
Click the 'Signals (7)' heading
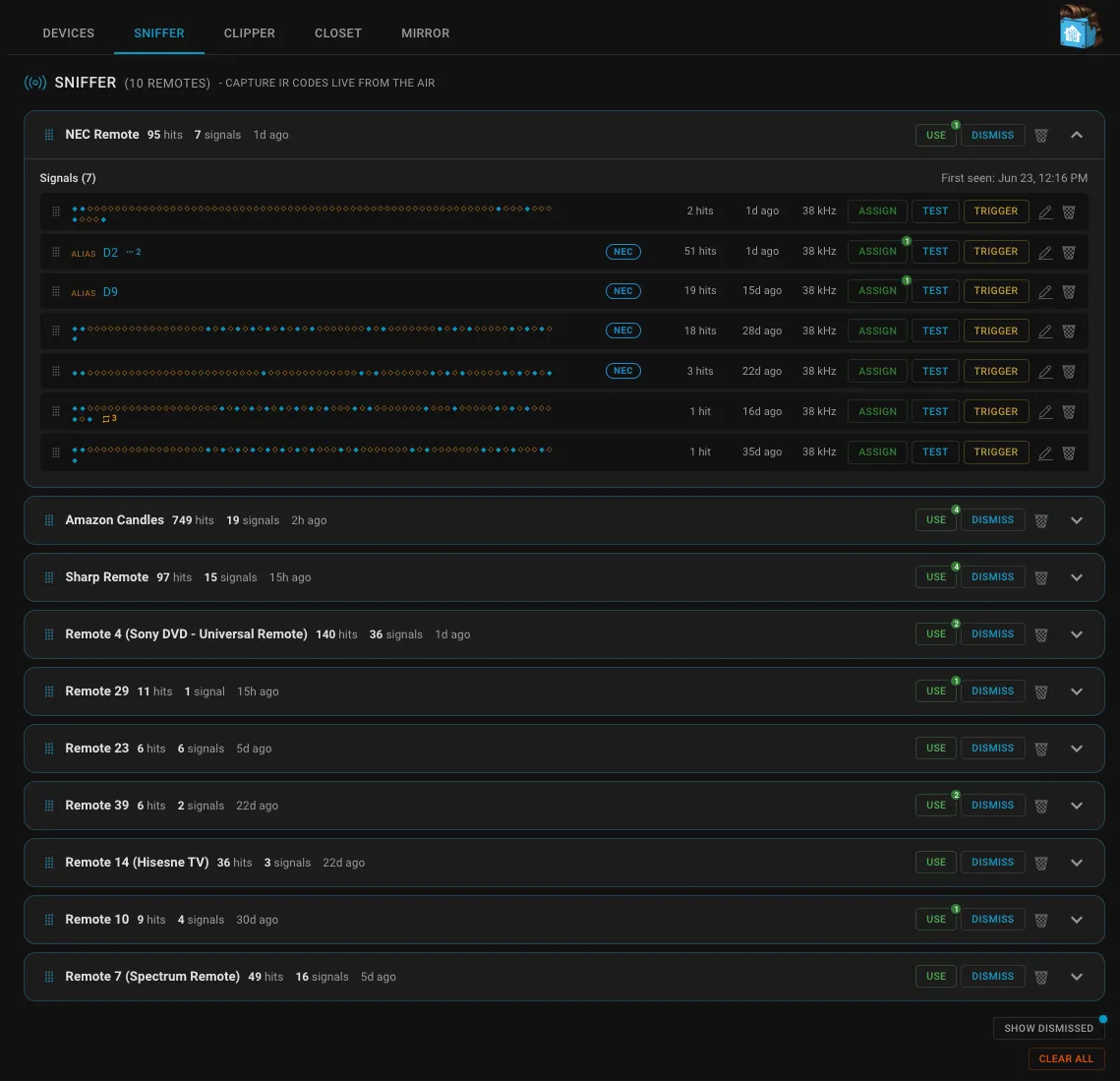68,178
